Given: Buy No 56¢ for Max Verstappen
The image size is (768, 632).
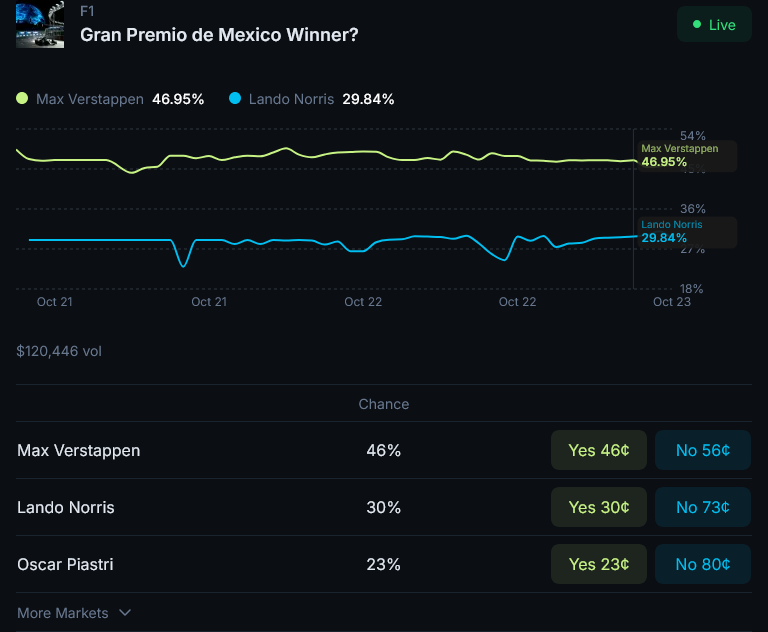Looking at the screenshot, I should point(702,450).
